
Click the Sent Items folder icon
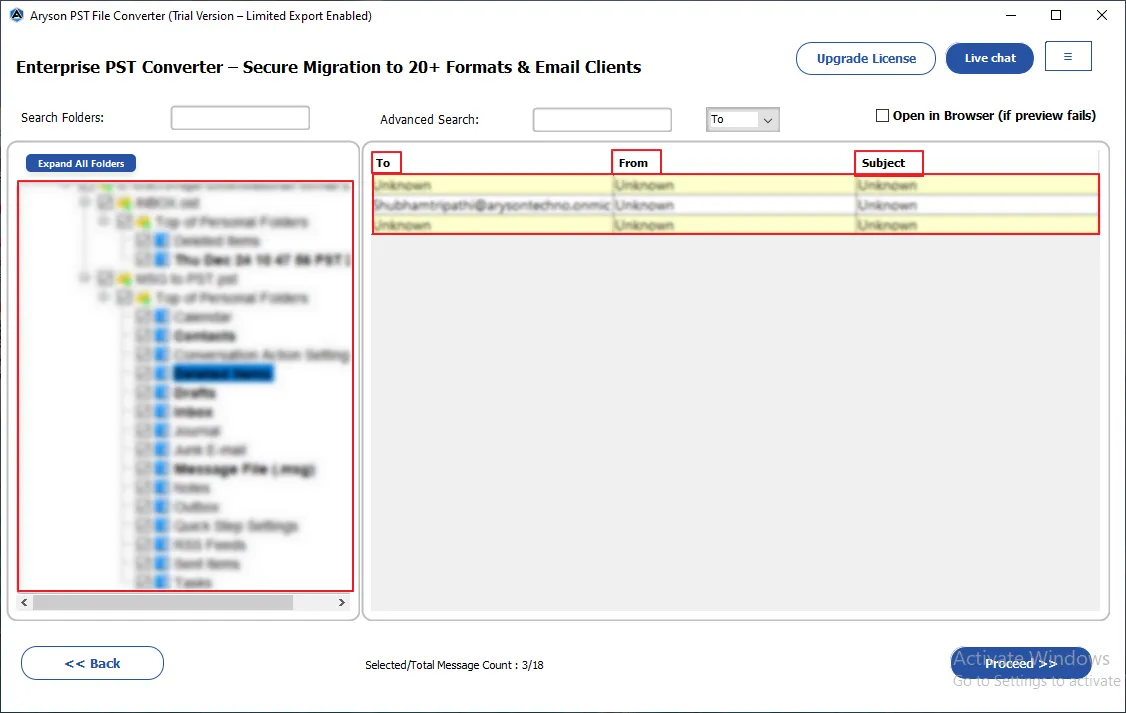(x=161, y=564)
